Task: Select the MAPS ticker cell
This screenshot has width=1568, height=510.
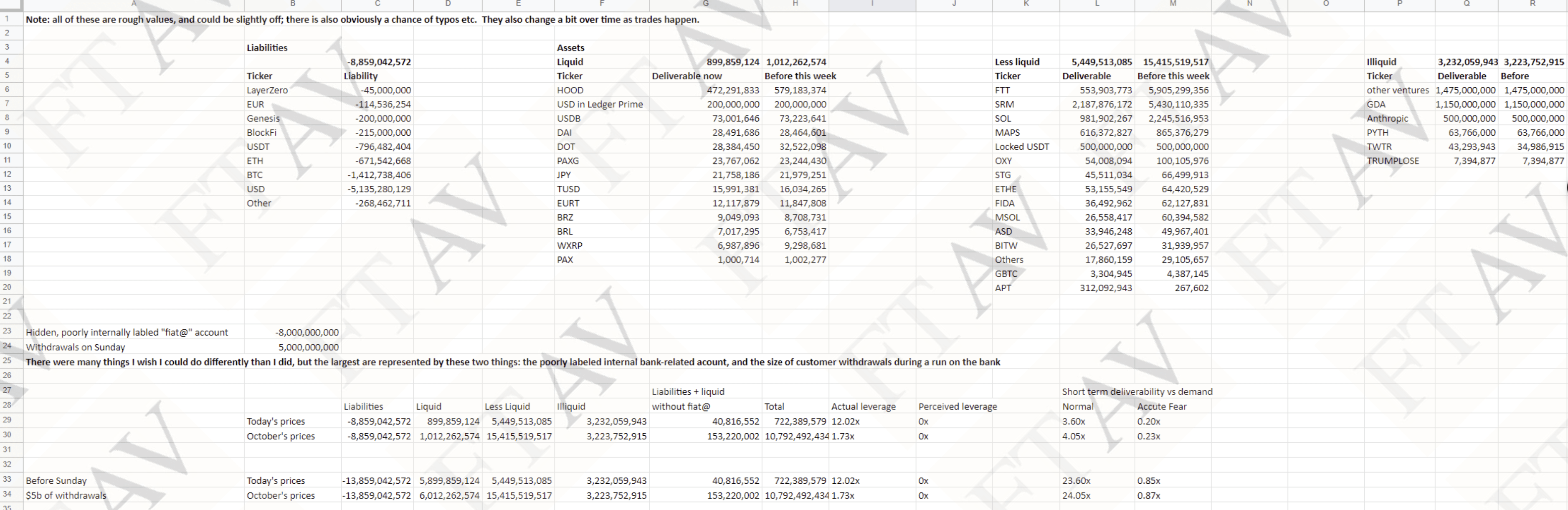Action: [x=1007, y=132]
